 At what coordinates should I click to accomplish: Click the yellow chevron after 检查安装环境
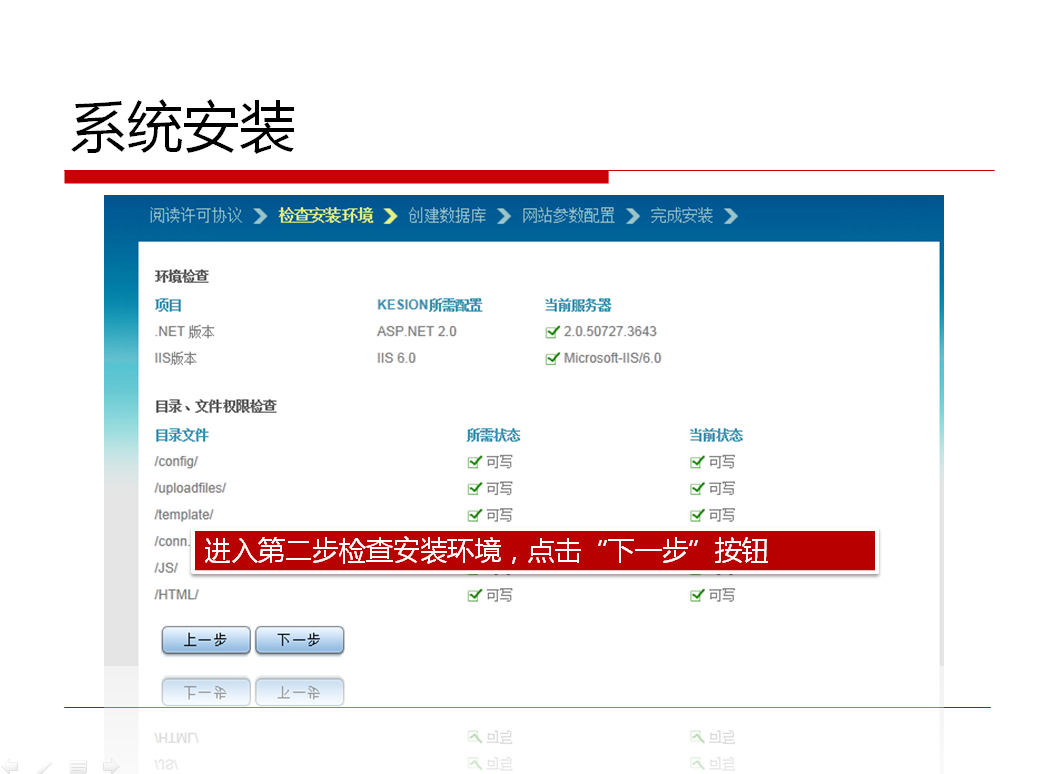coord(391,216)
